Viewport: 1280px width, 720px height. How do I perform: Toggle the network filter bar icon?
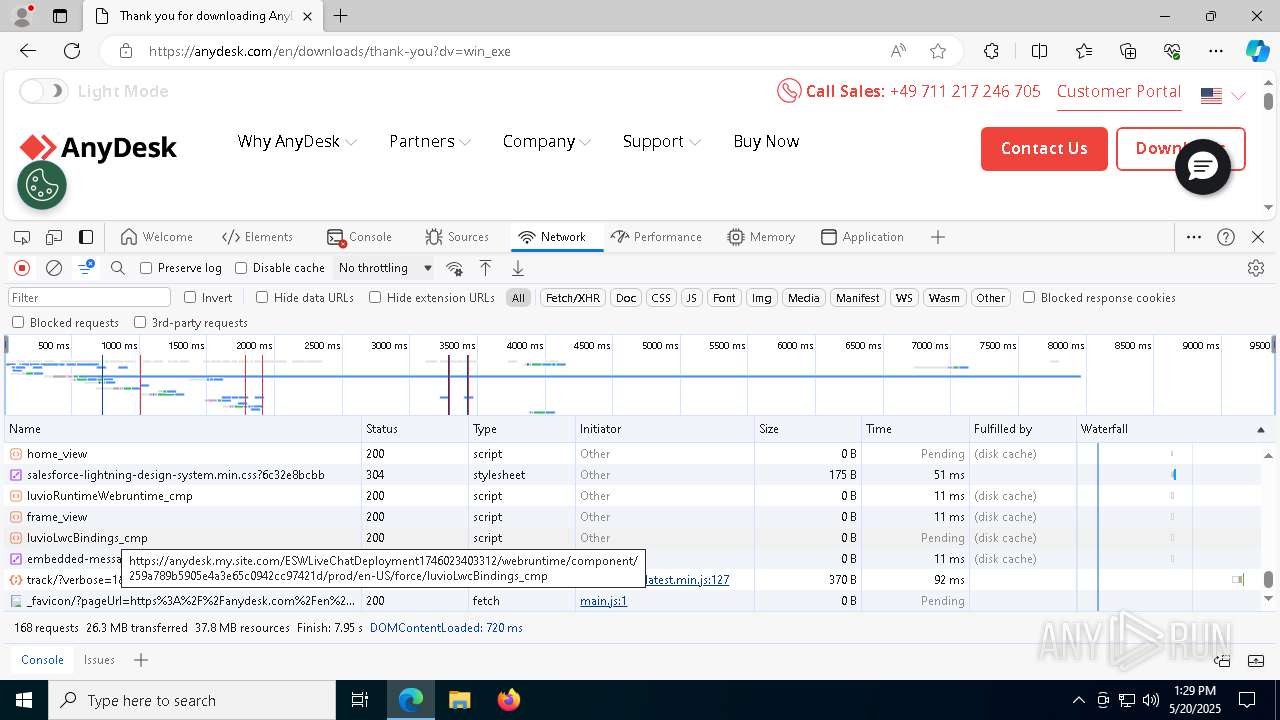coord(86,268)
